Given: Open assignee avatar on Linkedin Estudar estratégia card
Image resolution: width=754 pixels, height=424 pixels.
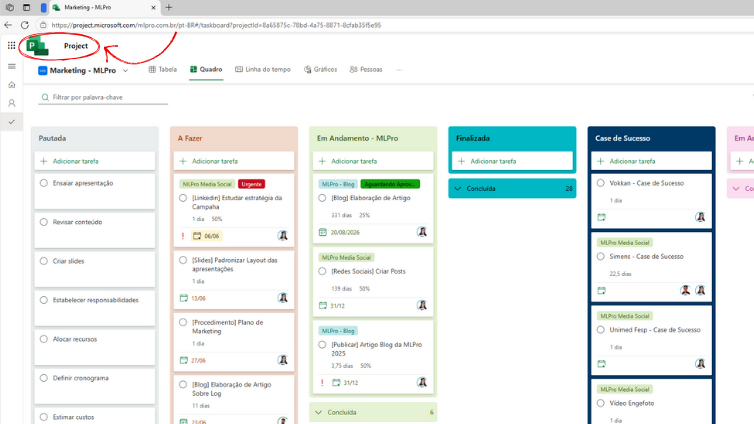Looking at the screenshot, I should click(283, 236).
